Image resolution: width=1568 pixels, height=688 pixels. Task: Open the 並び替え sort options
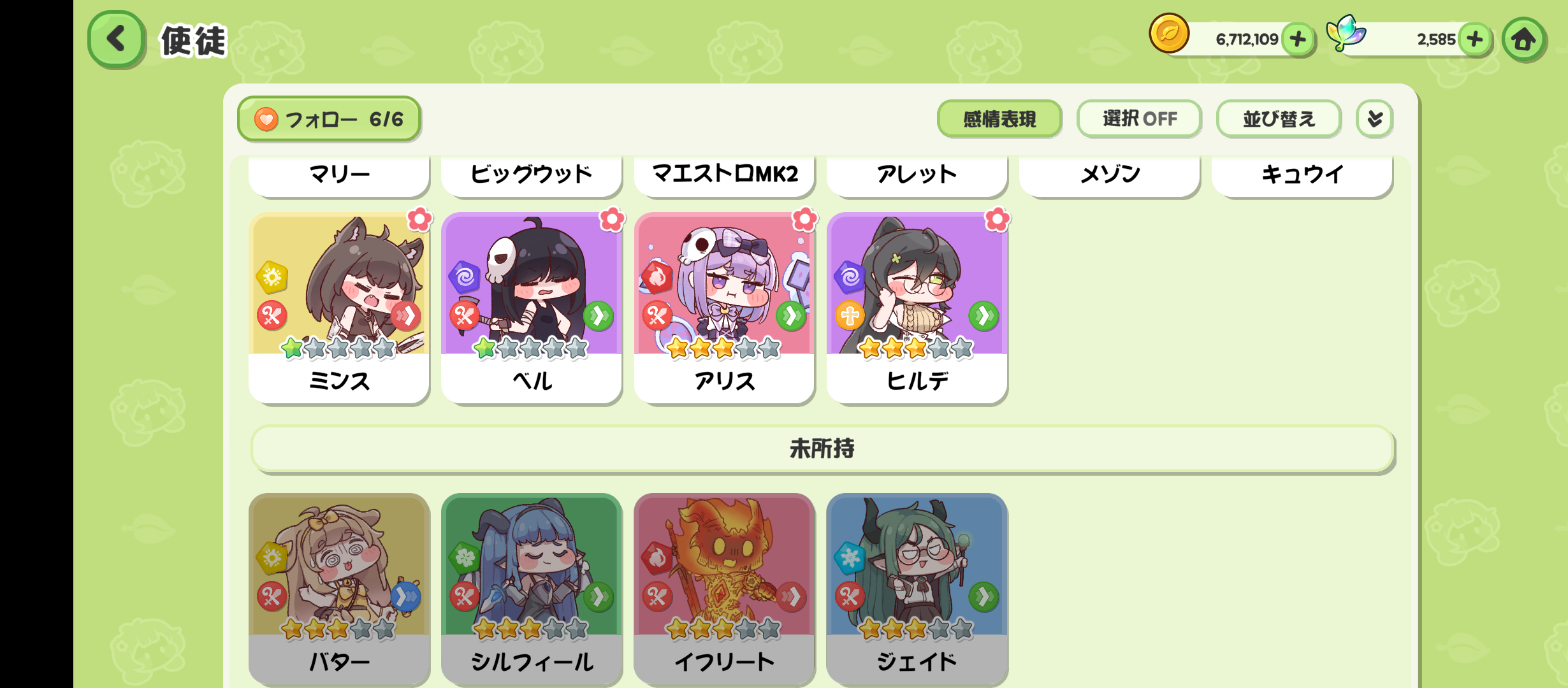pyautogui.click(x=1279, y=118)
